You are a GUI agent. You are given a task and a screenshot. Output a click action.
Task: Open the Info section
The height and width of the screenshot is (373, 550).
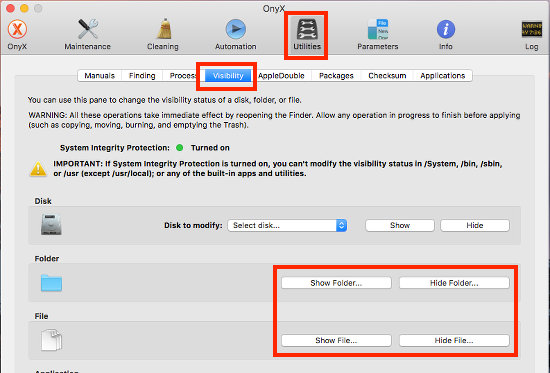pyautogui.click(x=446, y=34)
